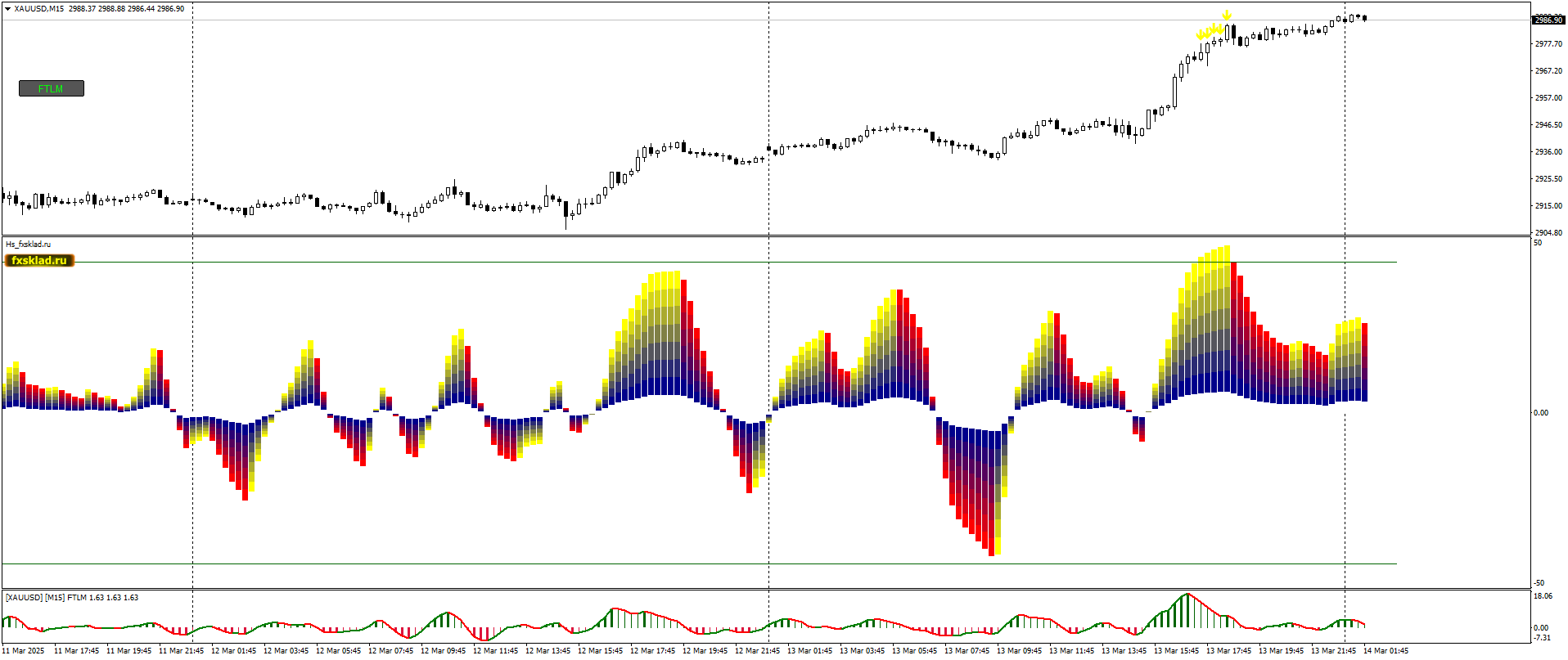The image size is (1568, 660).
Task: Click price level 2946.50 on the scale
Action: pos(1548,125)
